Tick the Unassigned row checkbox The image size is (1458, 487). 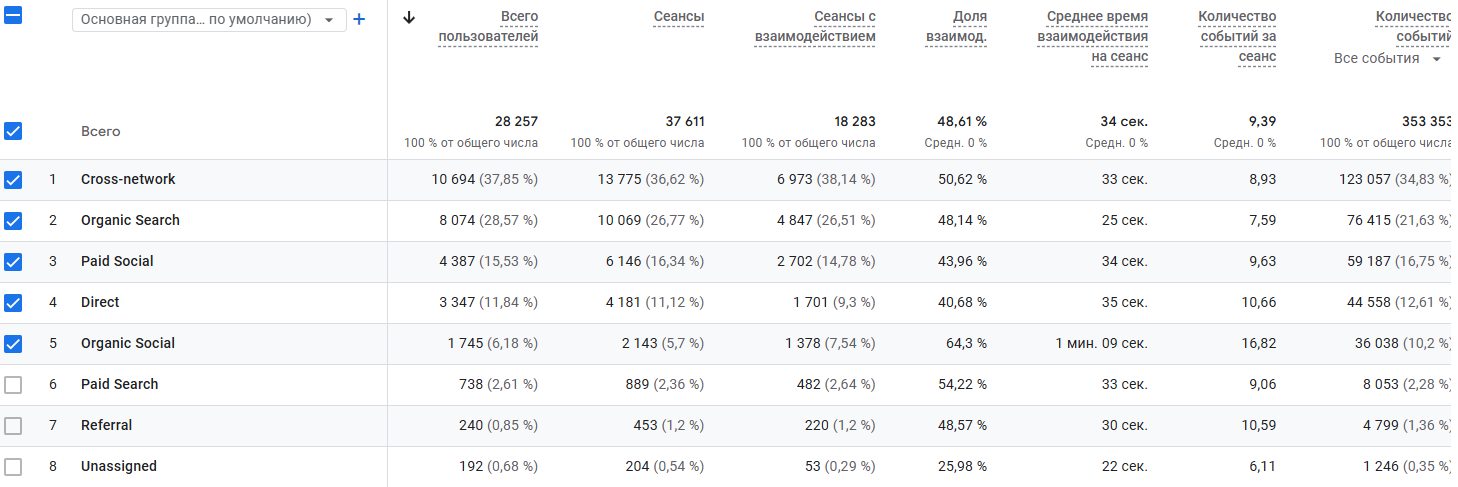pos(13,467)
